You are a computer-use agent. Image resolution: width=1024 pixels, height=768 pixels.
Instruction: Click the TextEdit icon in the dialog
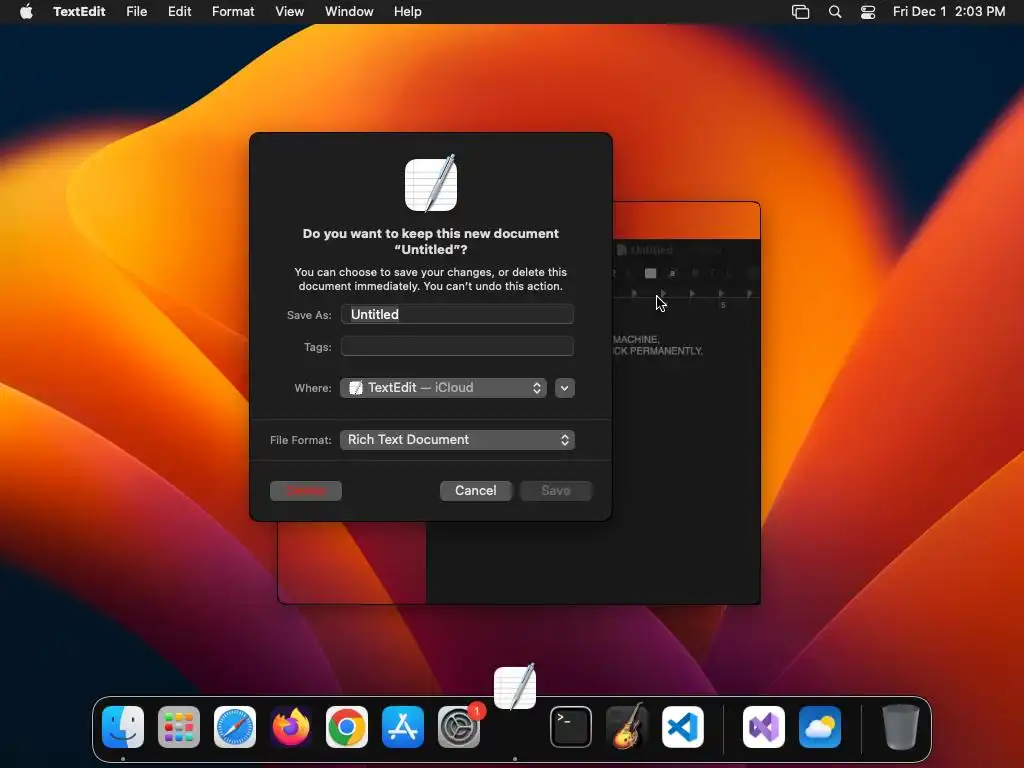431,184
